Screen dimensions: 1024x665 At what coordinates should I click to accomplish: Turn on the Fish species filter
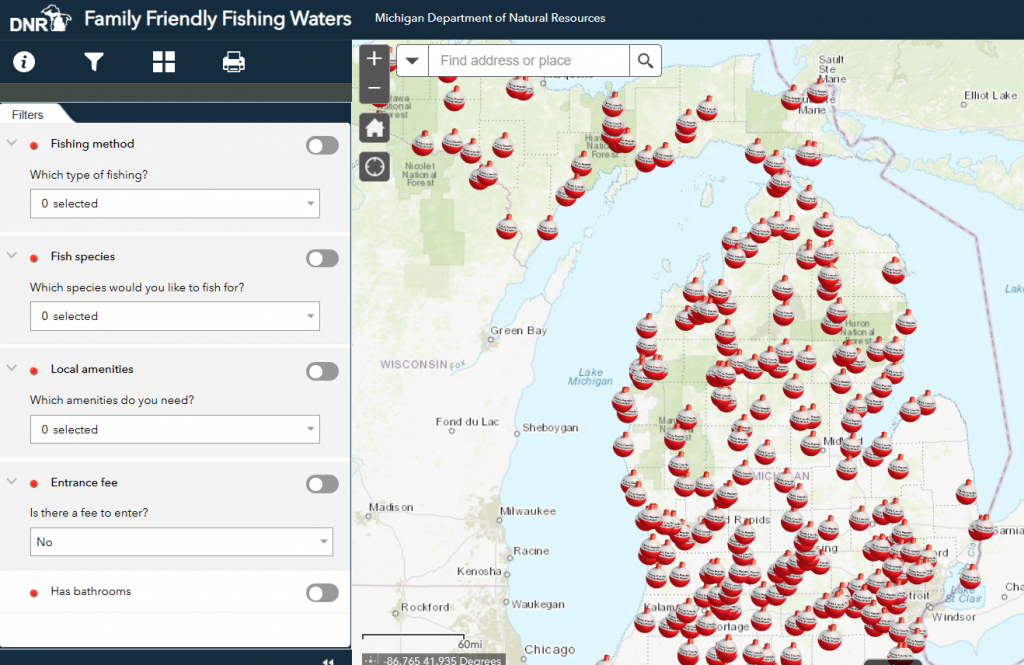[x=322, y=259]
